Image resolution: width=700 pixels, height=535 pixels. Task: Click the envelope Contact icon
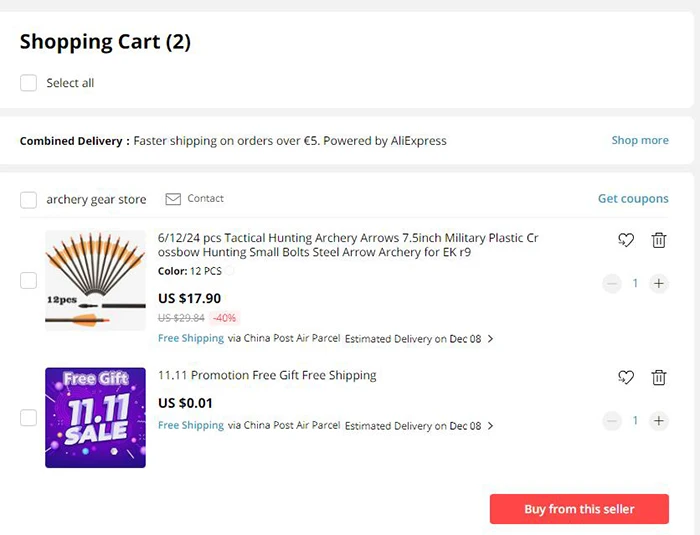[x=173, y=199]
